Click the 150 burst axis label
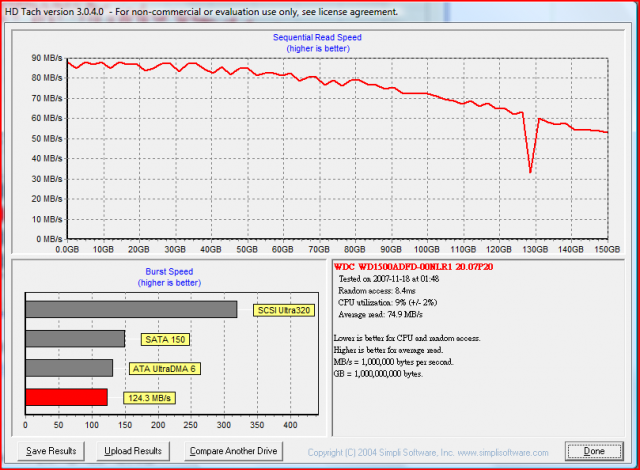 click(125, 425)
